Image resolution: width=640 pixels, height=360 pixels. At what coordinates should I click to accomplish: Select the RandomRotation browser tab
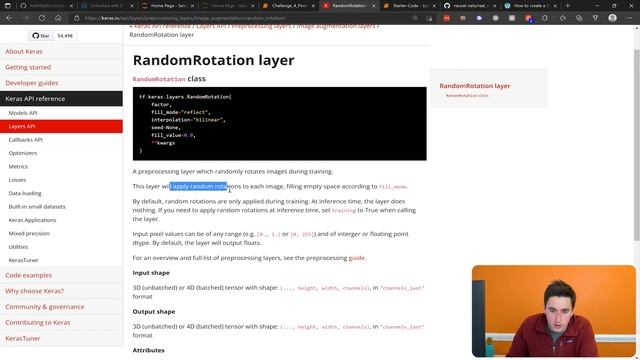(x=349, y=6)
